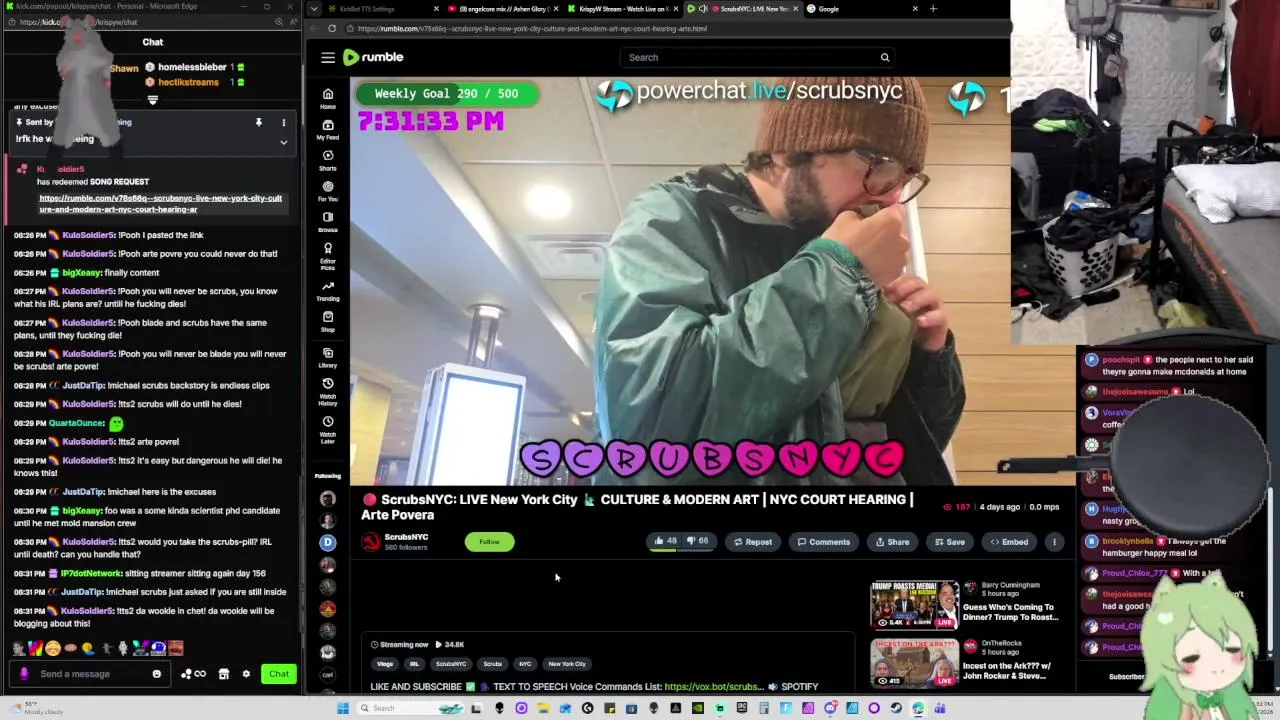The image size is (1280, 720).
Task: Open Watch History in Rumble sidebar
Action: tap(328, 392)
